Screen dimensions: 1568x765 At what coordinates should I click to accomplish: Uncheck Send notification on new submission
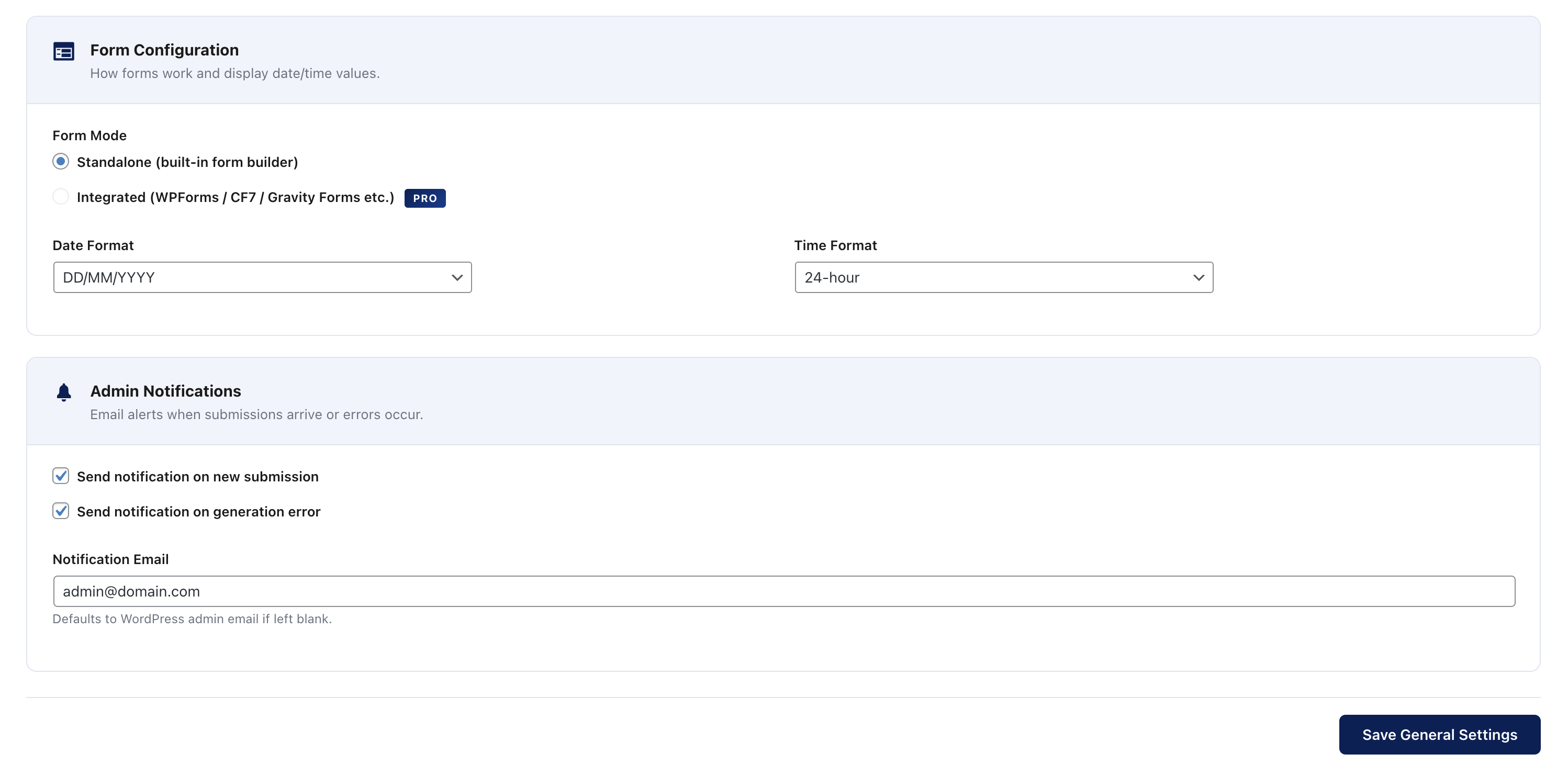point(60,476)
